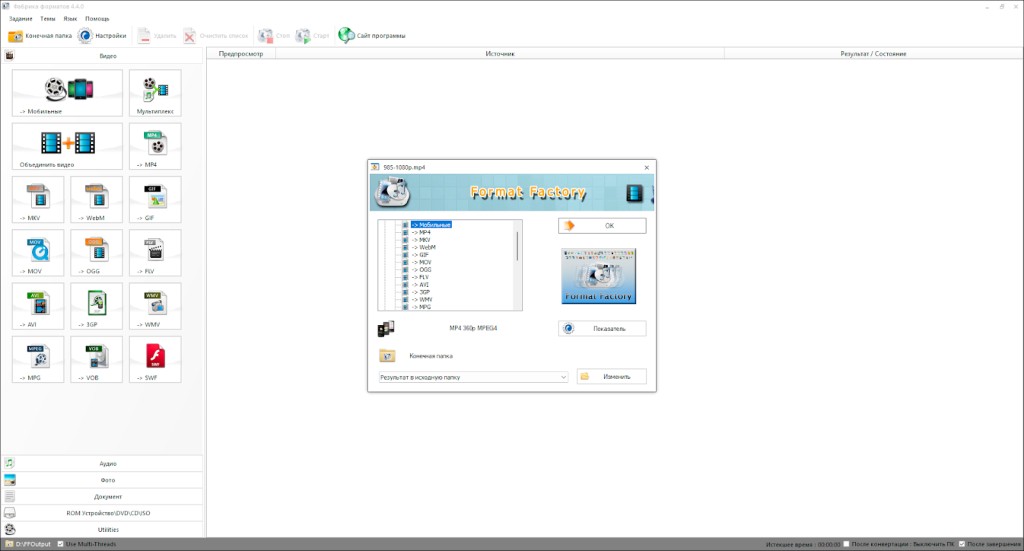The height and width of the screenshot is (551, 1024).
Task: Open Объединить видео tile
Action: click(67, 147)
